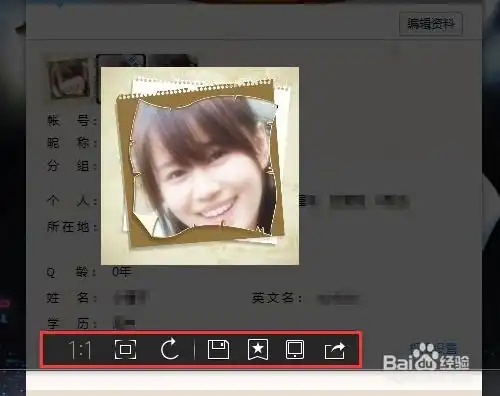Click the enlarged avatar photo preview
The height and width of the screenshot is (396, 500).
[x=200, y=166]
